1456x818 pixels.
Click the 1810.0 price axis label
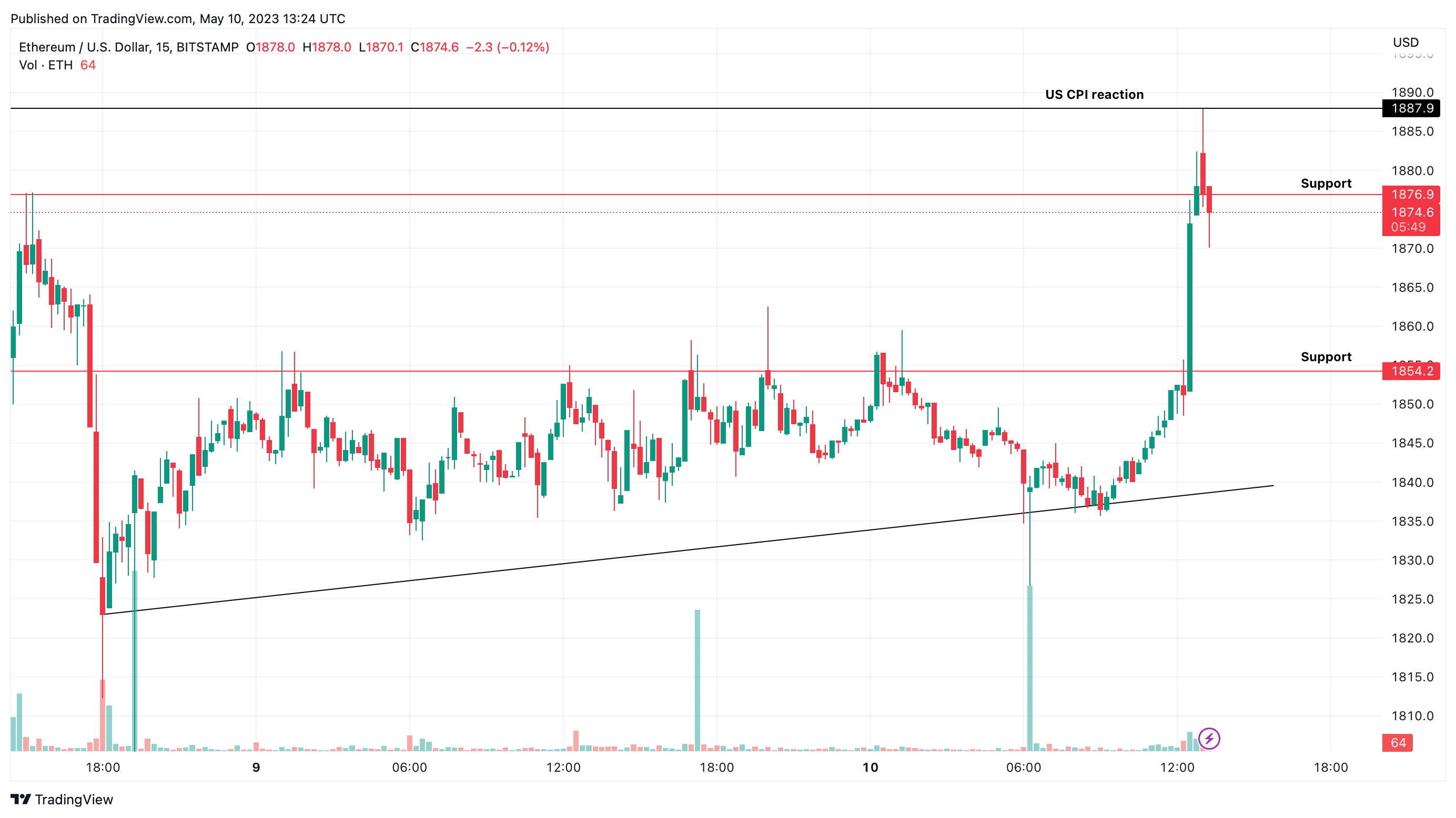click(1412, 717)
